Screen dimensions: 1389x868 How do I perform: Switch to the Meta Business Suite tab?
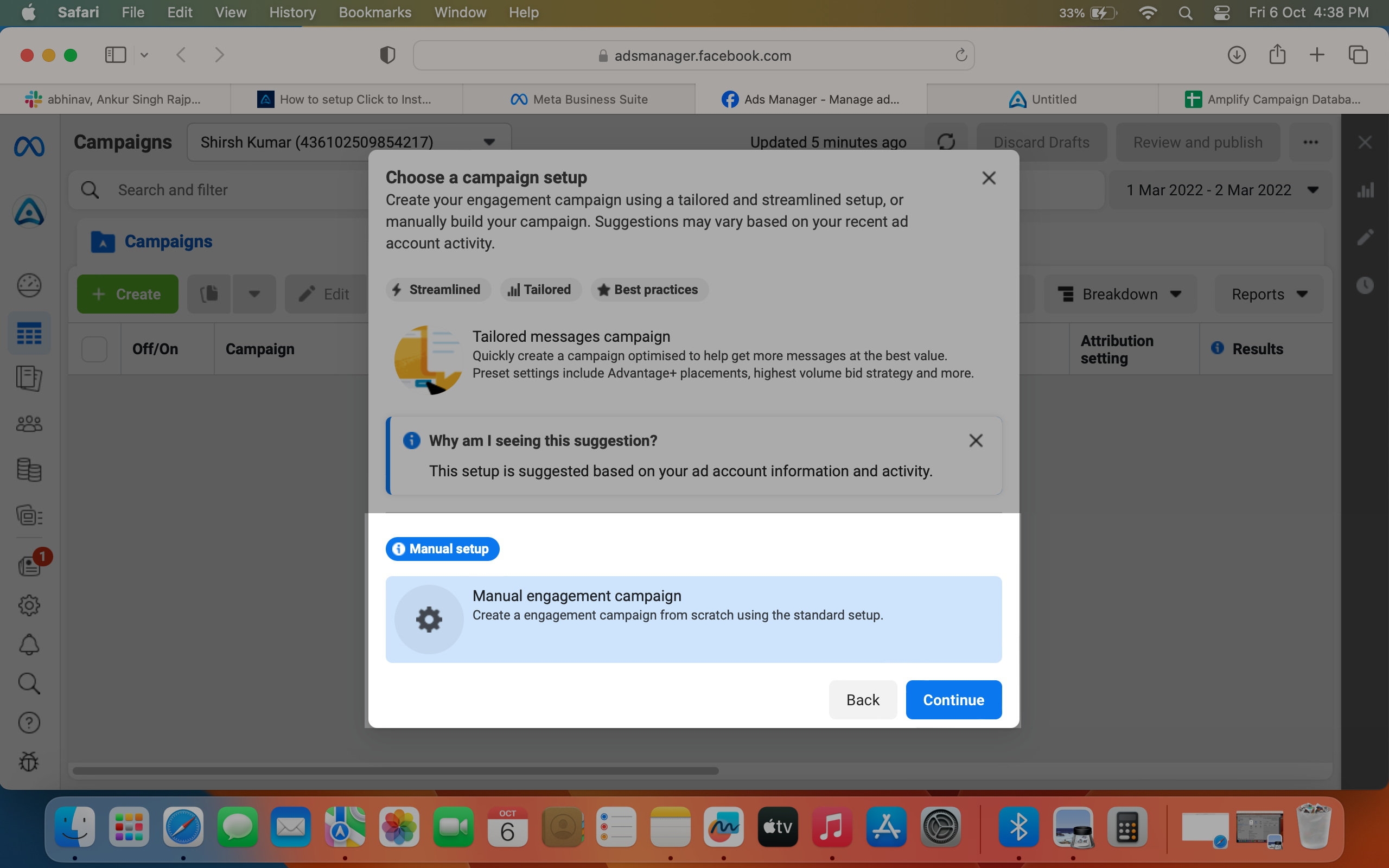(x=578, y=99)
